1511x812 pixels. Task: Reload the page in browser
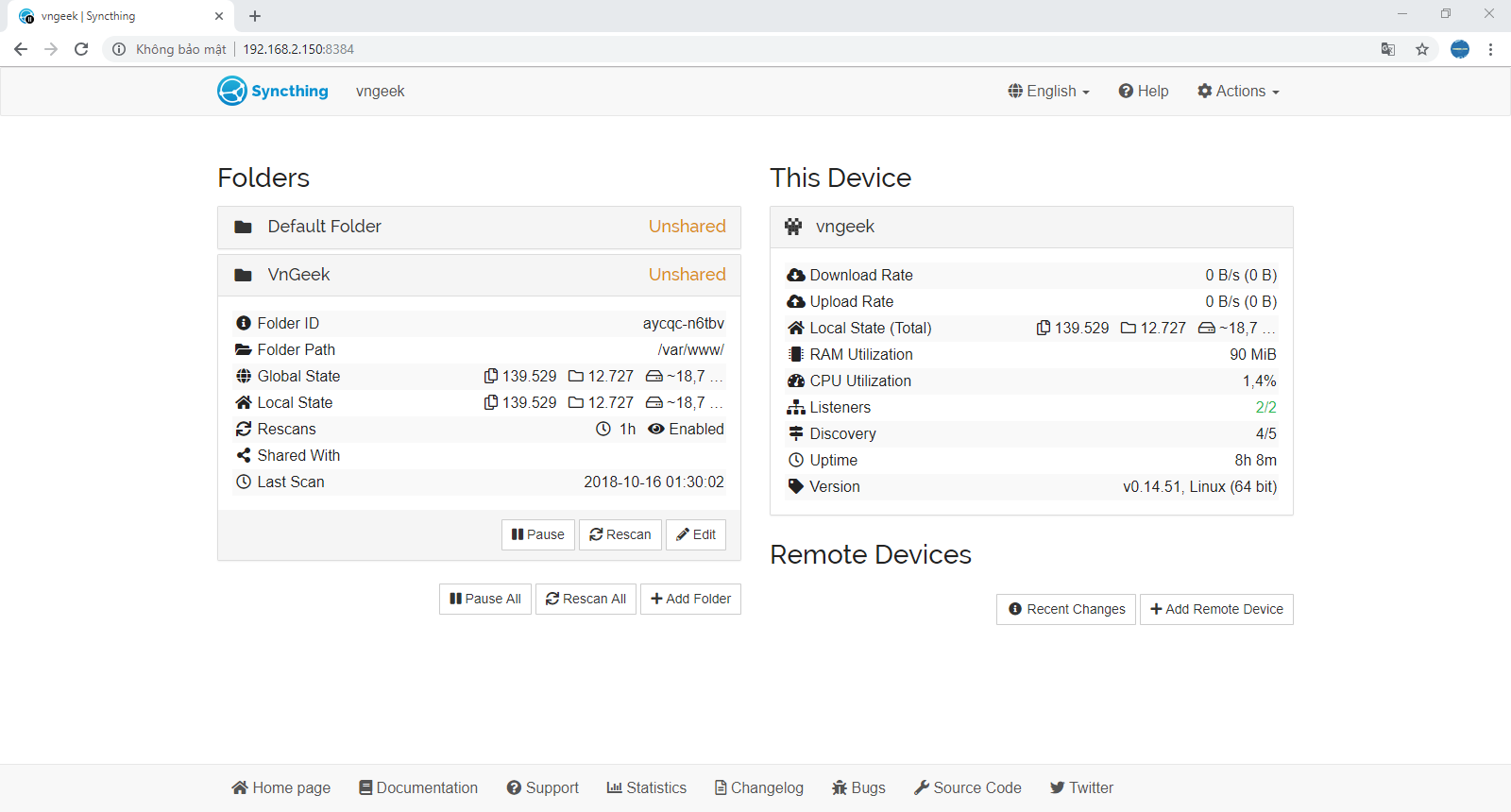point(81,49)
